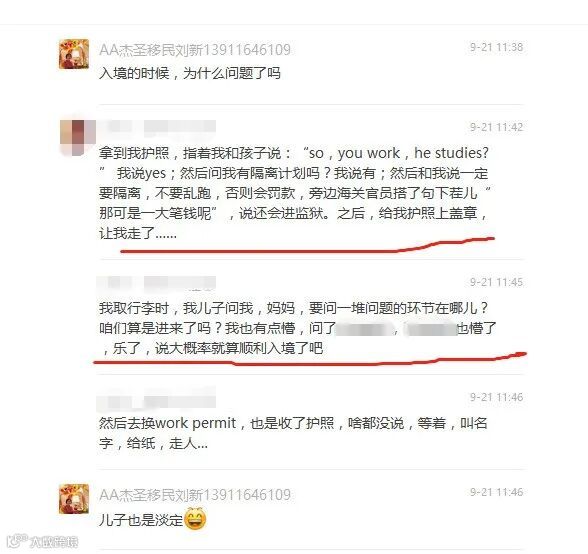The height and width of the screenshot is (554, 588).
Task: Click the message about work permit
Action: click(293, 433)
